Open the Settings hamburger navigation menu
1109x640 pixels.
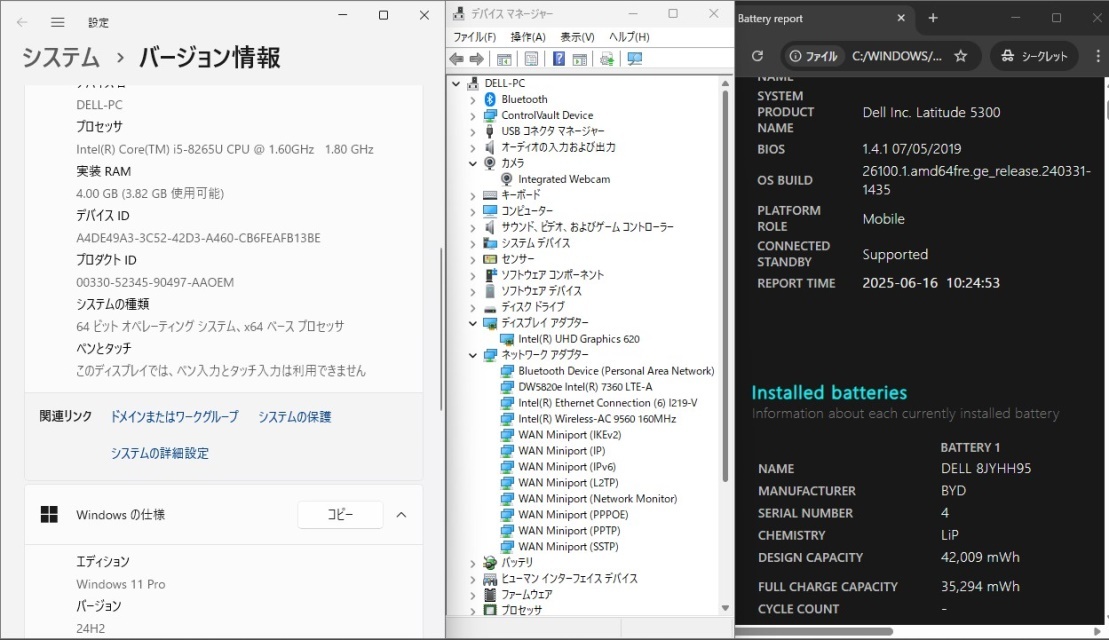pyautogui.click(x=58, y=23)
